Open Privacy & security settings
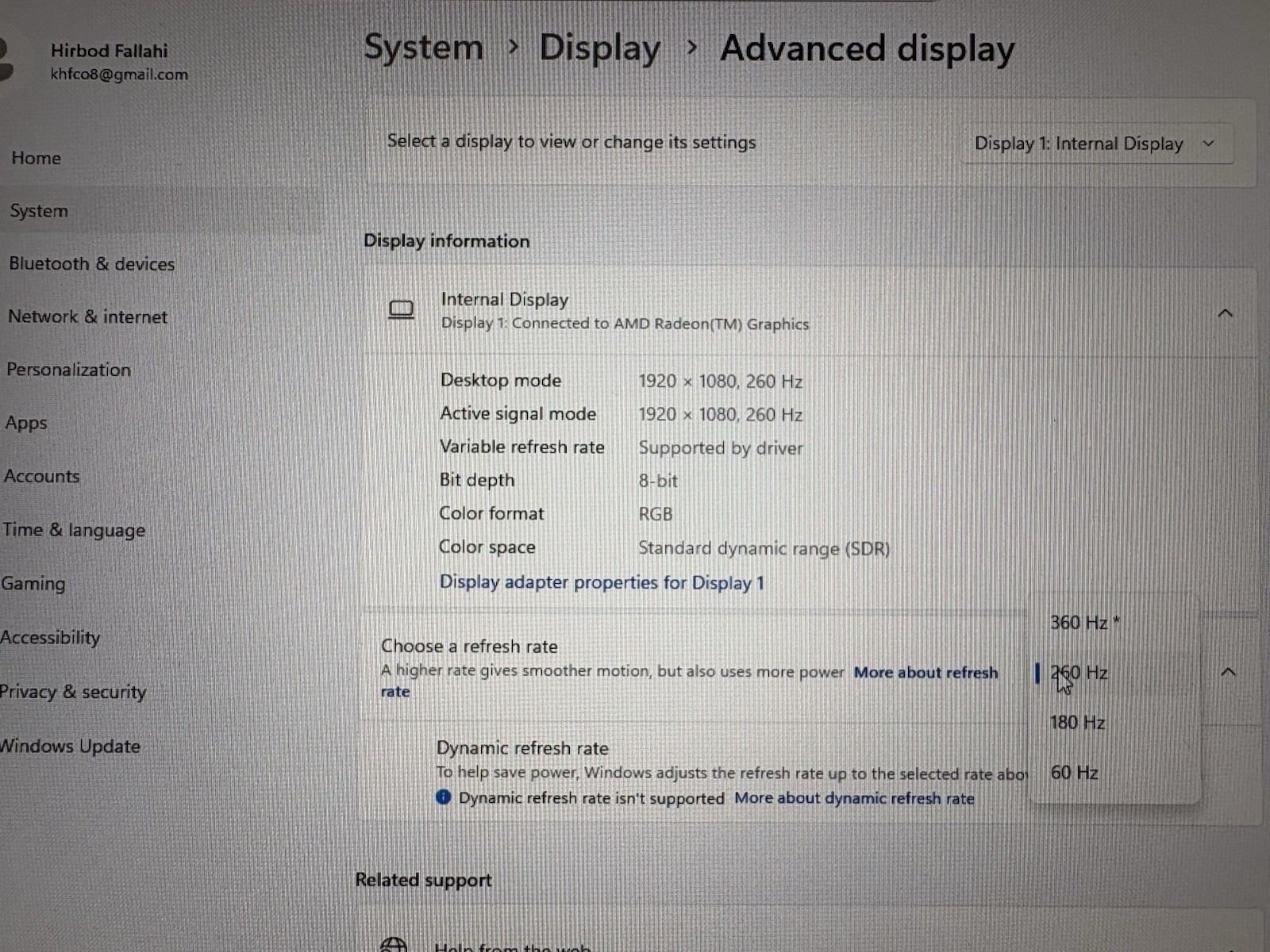Viewport: 1270px width, 952px height. point(73,692)
